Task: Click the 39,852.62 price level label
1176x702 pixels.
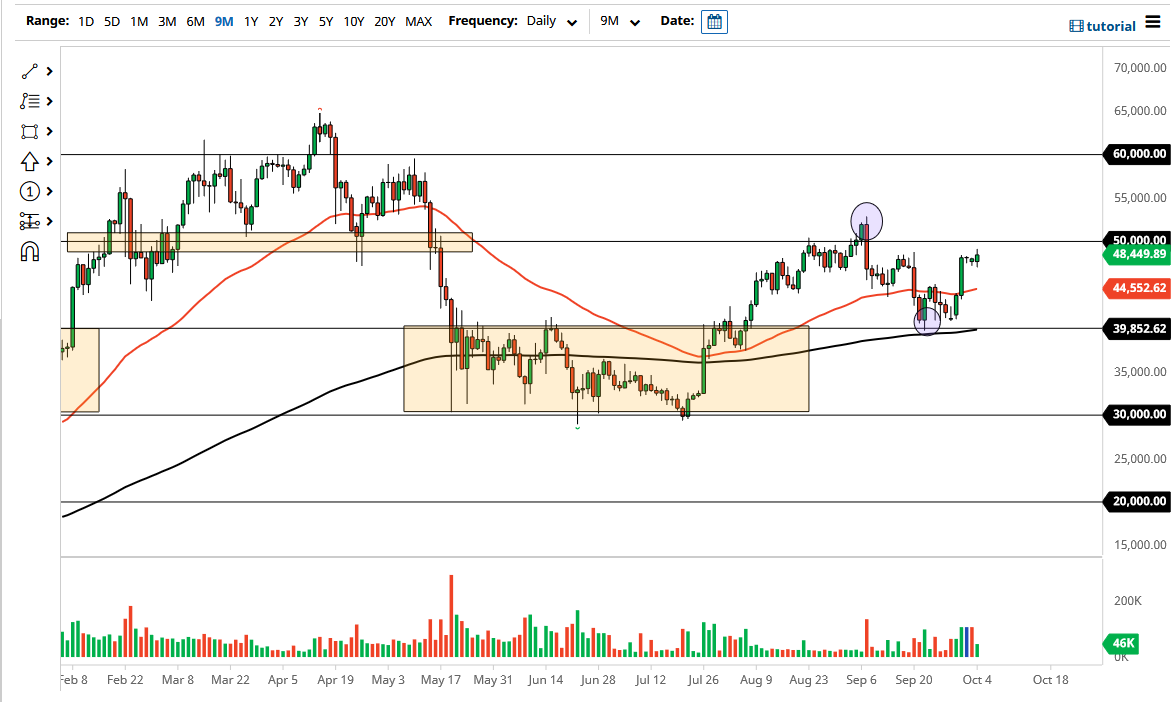Action: pos(1136,328)
